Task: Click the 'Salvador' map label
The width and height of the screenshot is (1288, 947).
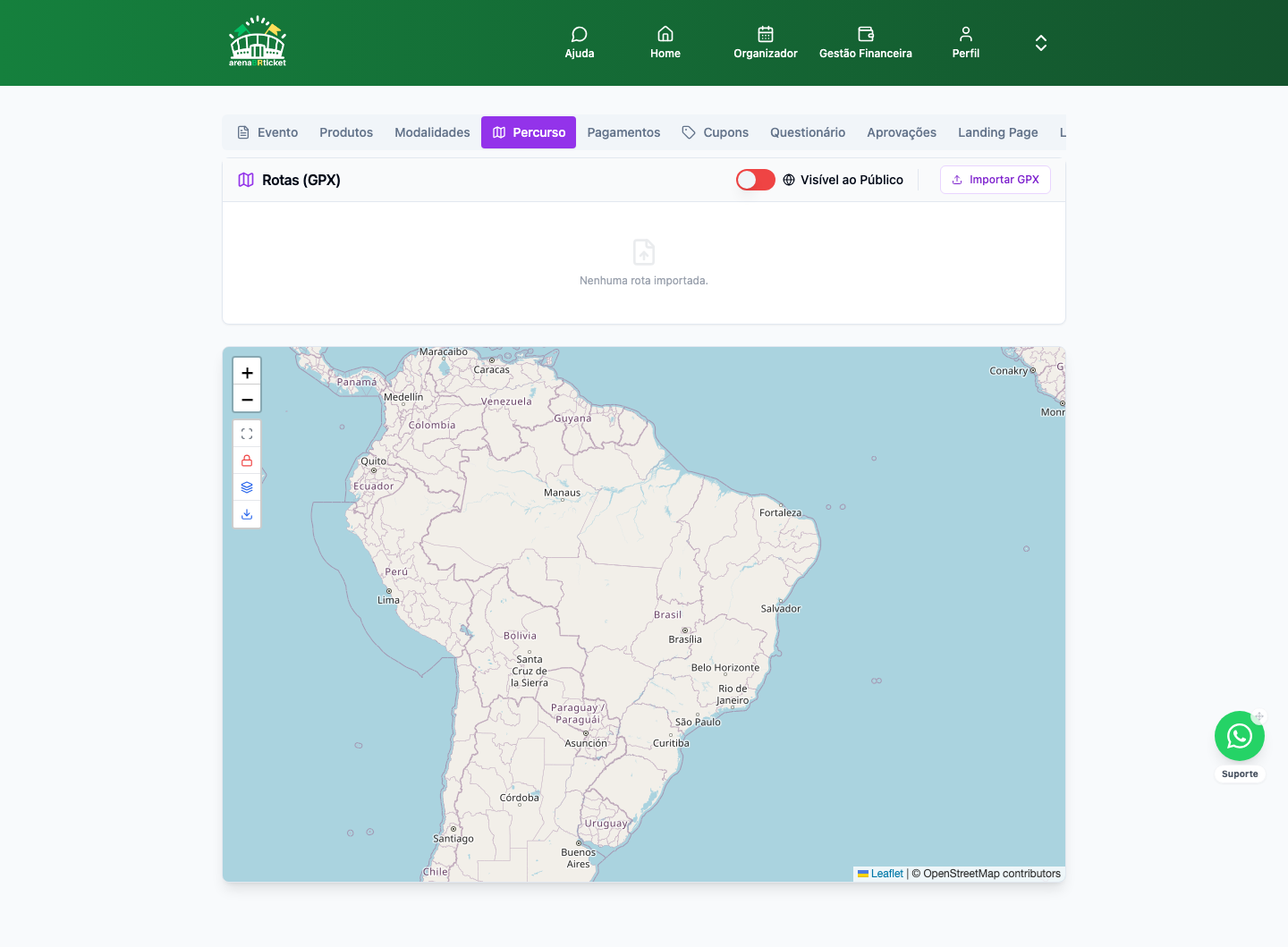Action: [x=781, y=609]
